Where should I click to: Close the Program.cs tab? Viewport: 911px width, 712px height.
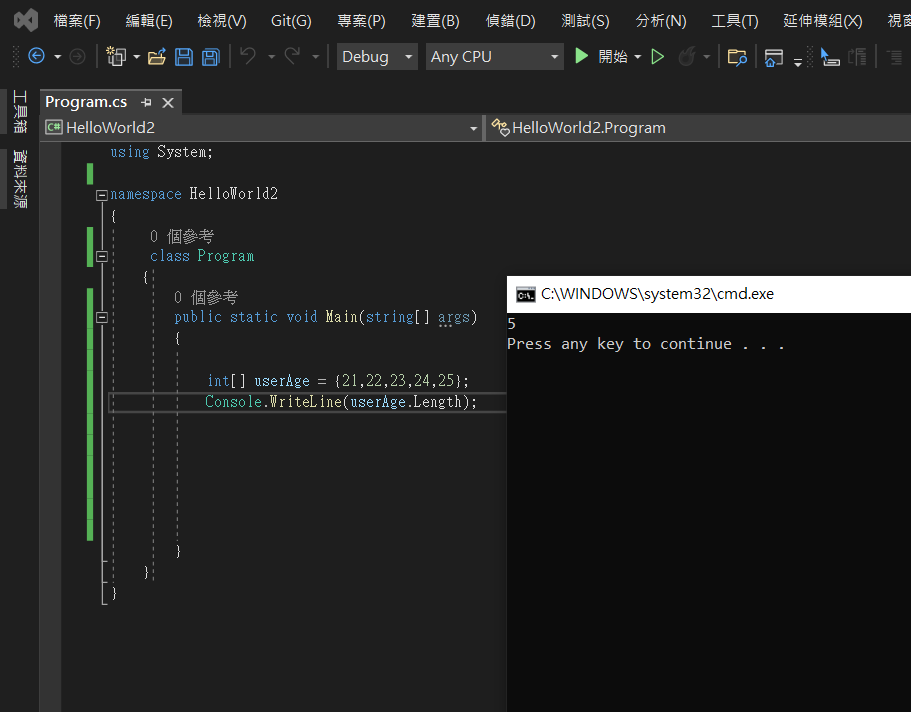168,103
